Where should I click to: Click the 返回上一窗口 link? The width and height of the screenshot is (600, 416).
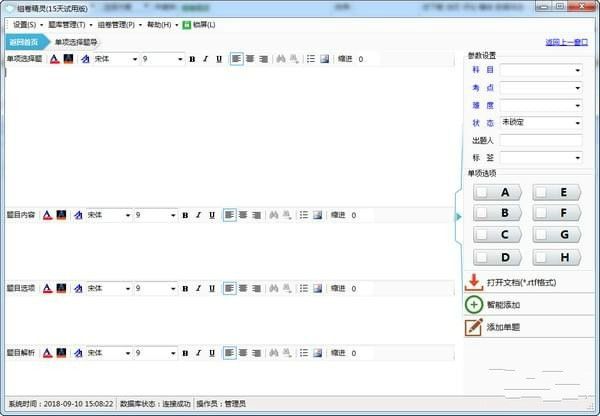pyautogui.click(x=566, y=42)
